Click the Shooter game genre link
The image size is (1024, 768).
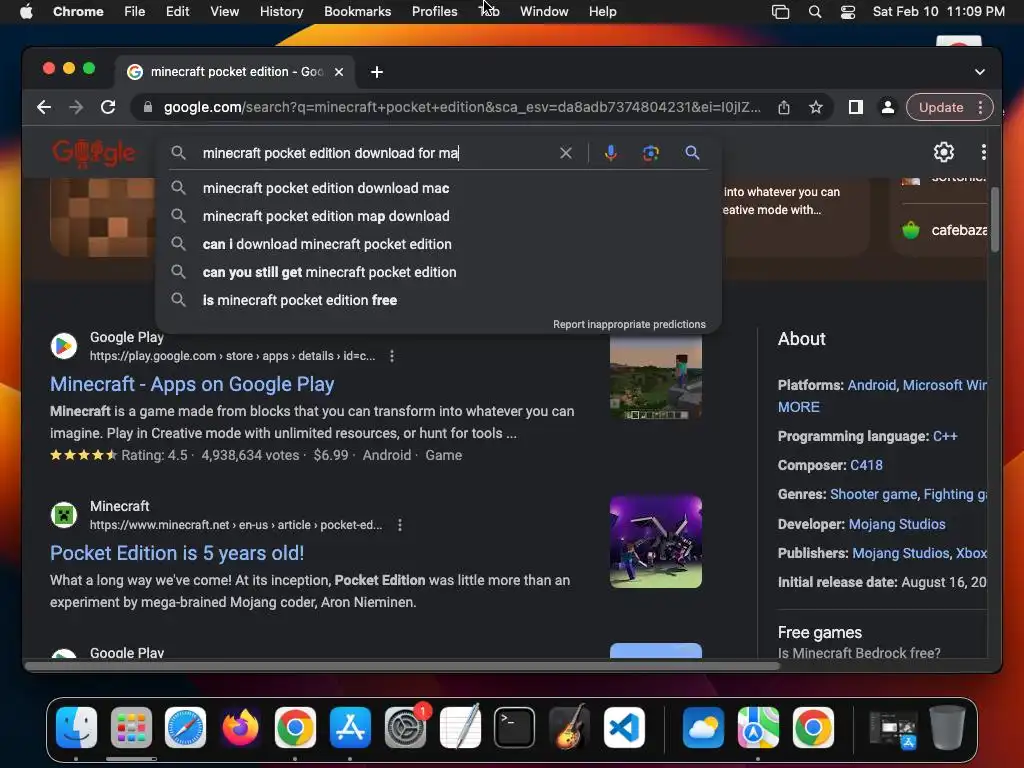click(x=873, y=494)
